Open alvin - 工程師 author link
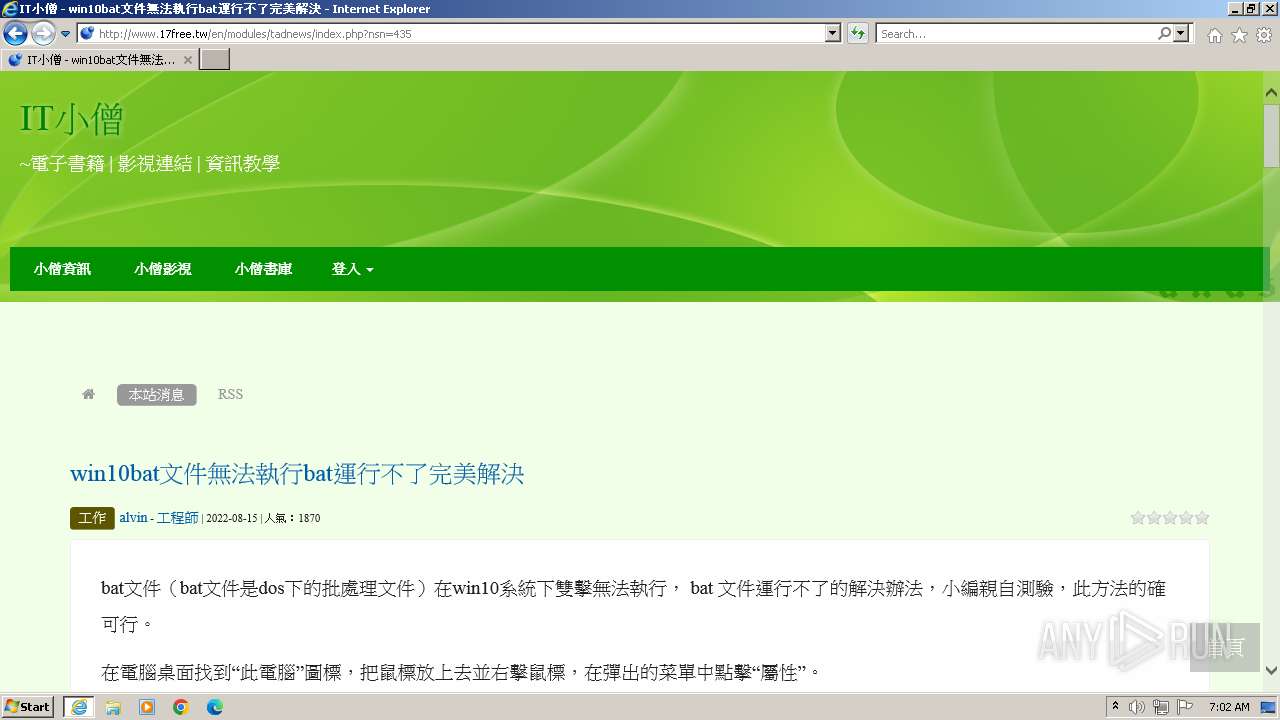Image resolution: width=1280 pixels, height=720 pixels. pos(159,518)
